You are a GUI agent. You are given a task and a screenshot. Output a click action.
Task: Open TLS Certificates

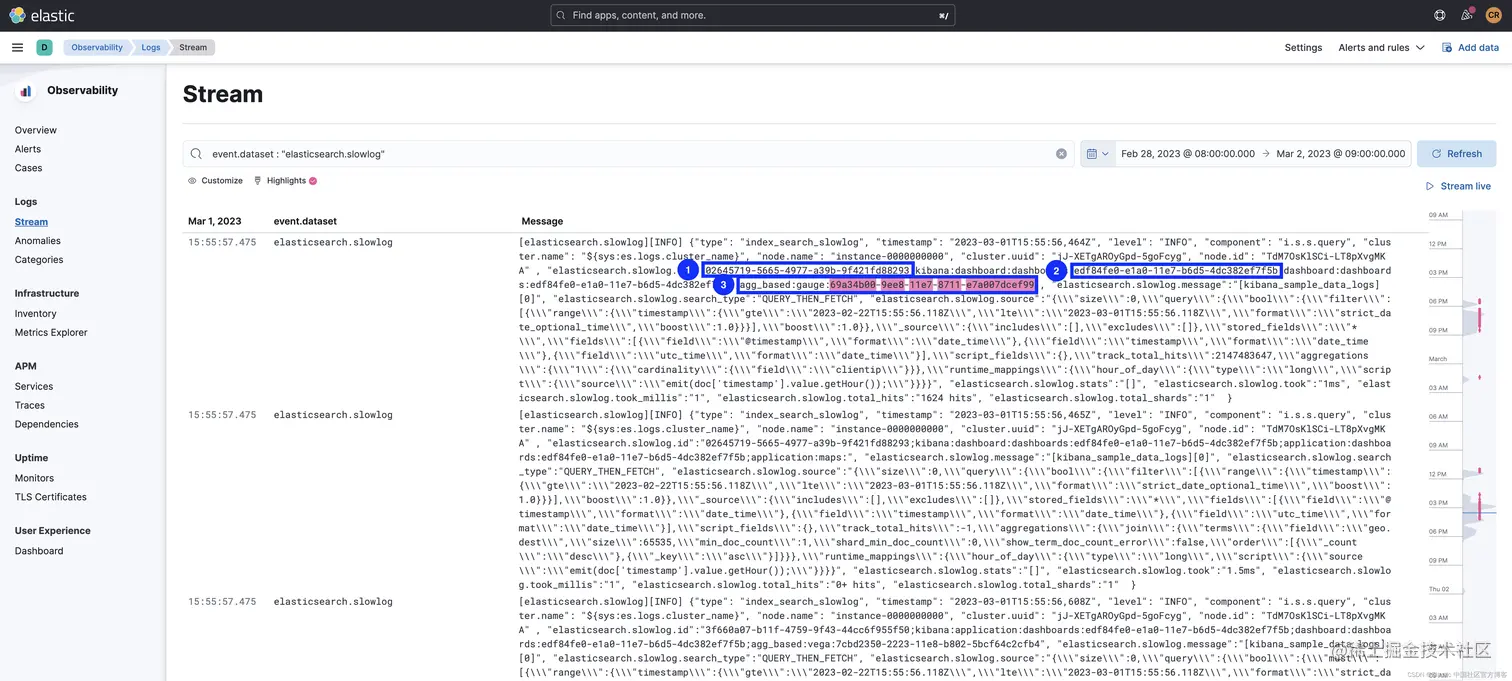tap(51, 497)
